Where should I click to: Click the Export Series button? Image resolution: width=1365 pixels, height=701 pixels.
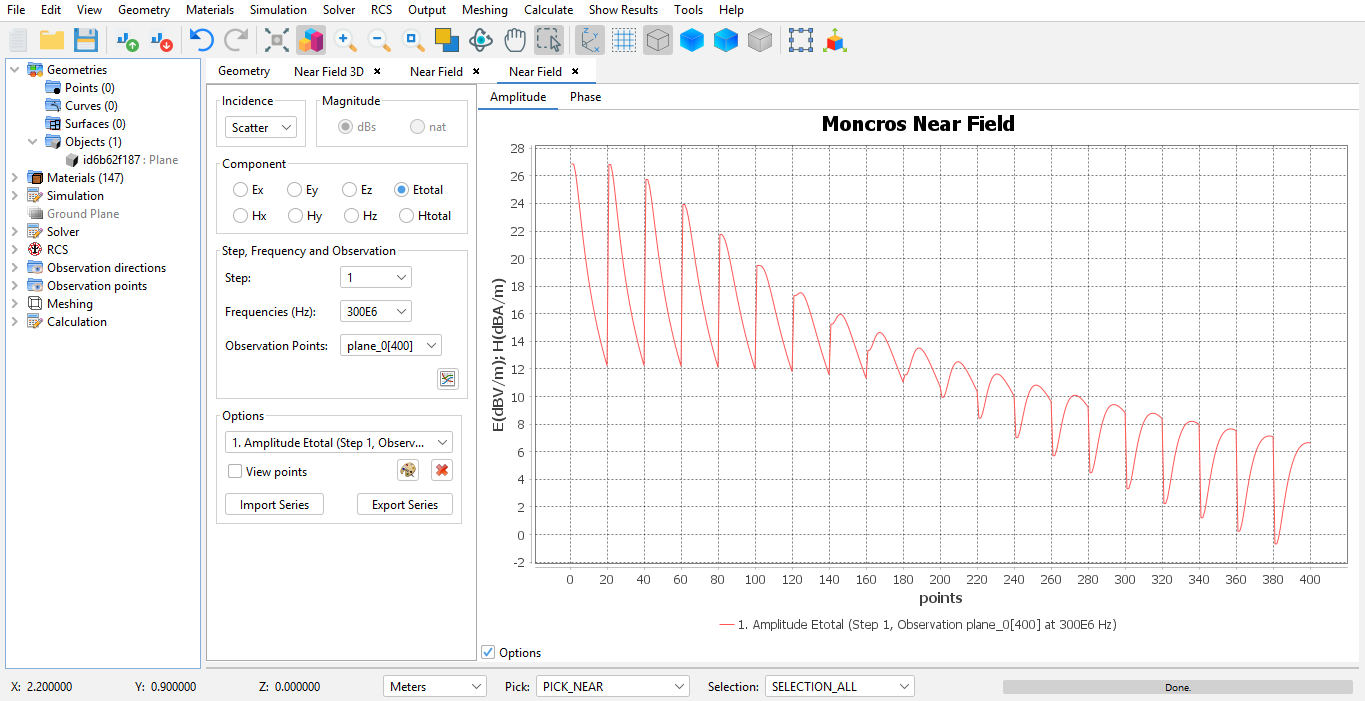(x=404, y=505)
